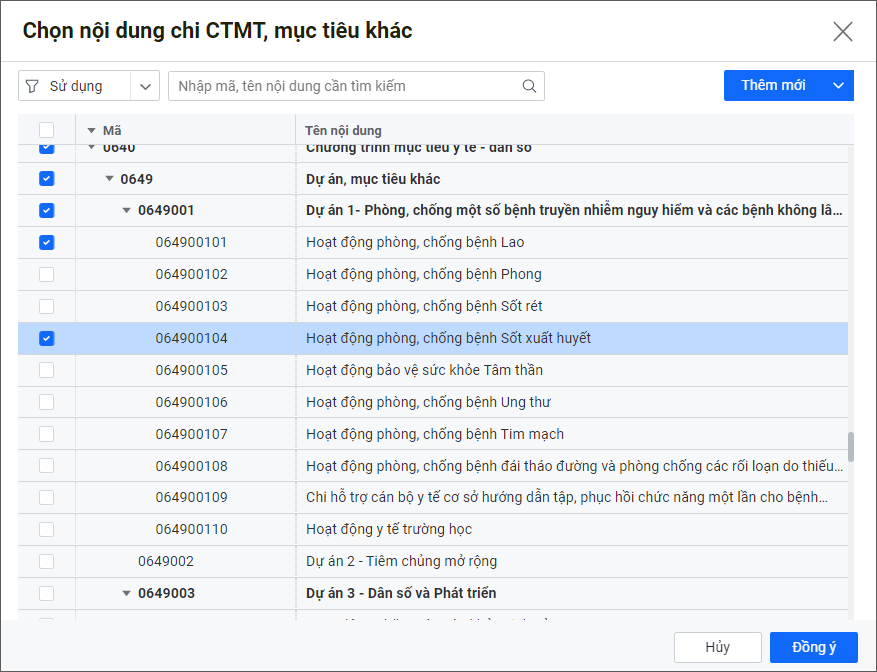This screenshot has height=672, width=877.
Task: Open the Sử dụng filter dropdown
Action: [145, 86]
